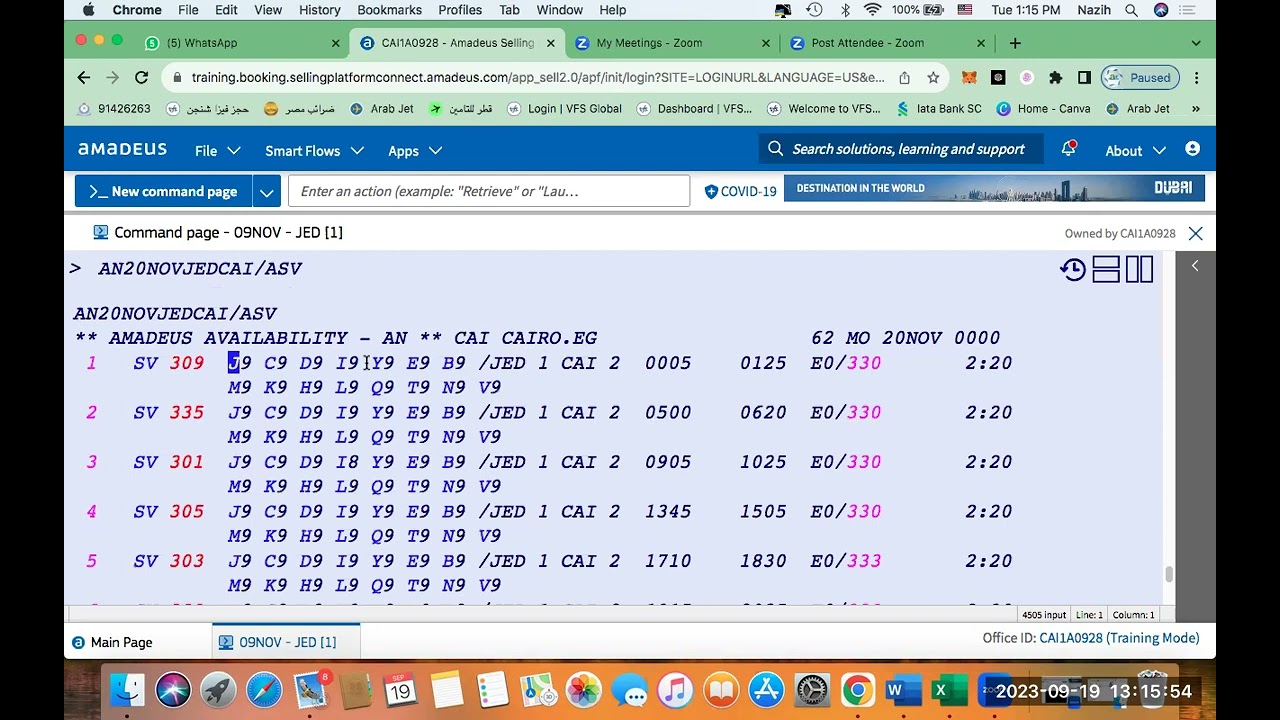The height and width of the screenshot is (720, 1280).
Task: Split command page horizontally
Action: pyautogui.click(x=1106, y=269)
